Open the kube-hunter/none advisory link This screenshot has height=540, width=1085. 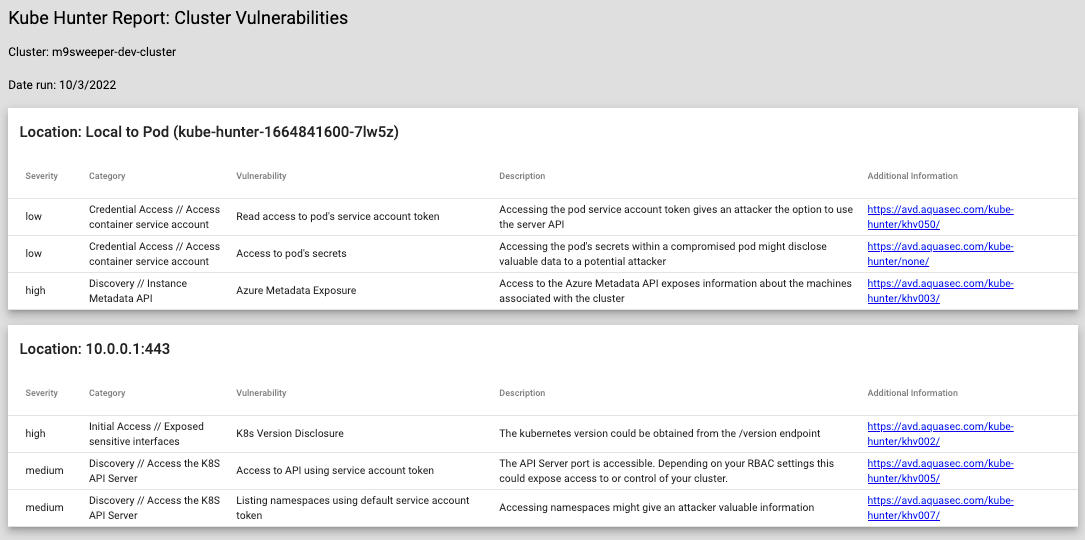click(940, 254)
